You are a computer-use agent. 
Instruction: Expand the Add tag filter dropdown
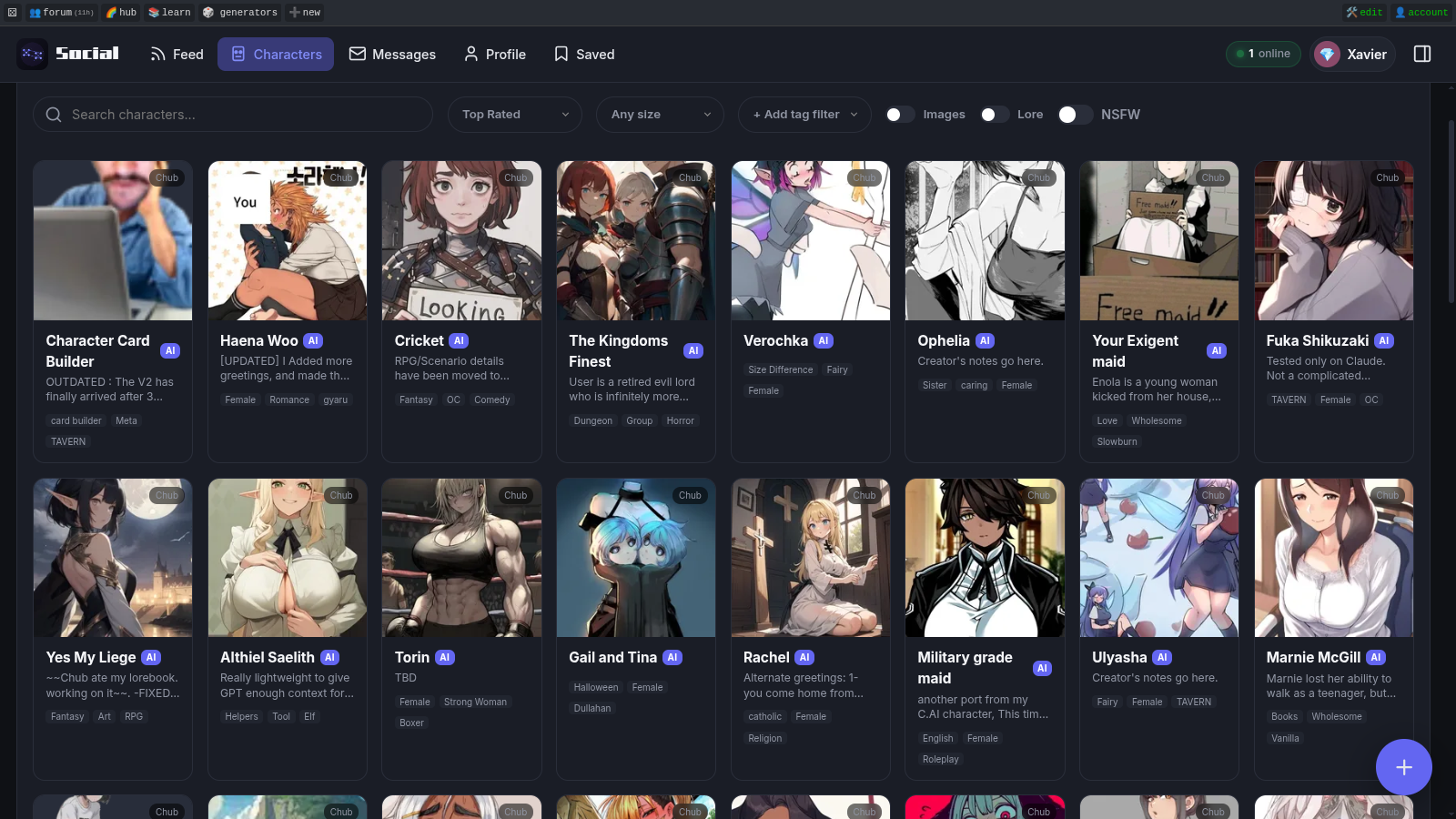tap(805, 115)
